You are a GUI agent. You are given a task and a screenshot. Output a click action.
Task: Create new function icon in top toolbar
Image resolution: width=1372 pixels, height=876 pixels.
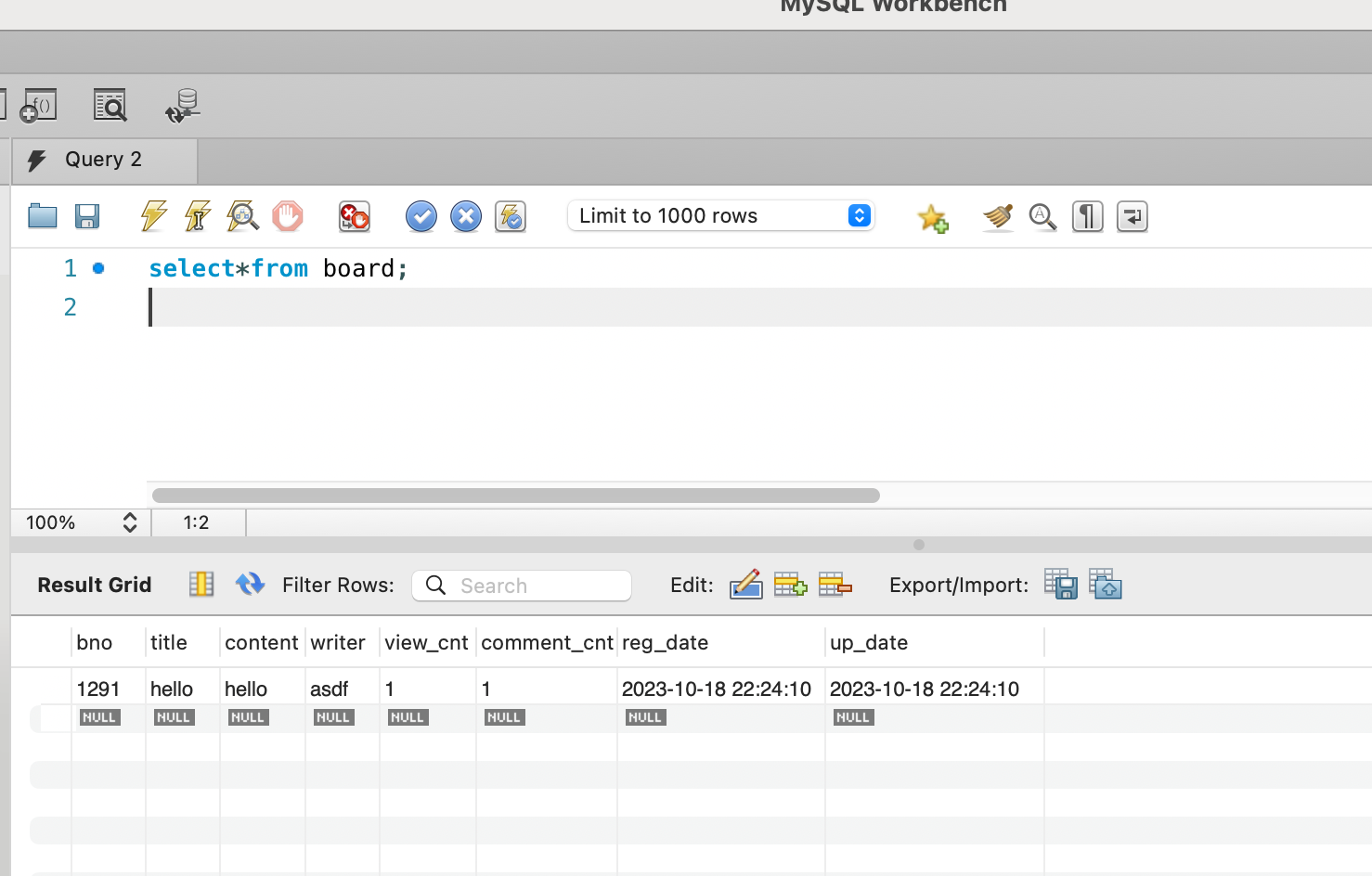(x=39, y=106)
